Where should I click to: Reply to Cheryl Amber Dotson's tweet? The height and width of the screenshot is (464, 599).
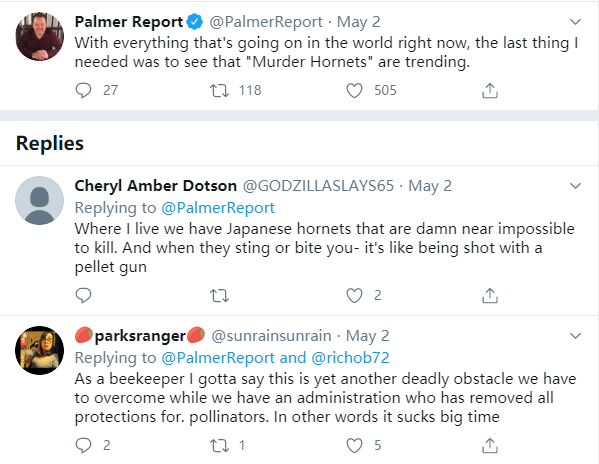[83, 296]
